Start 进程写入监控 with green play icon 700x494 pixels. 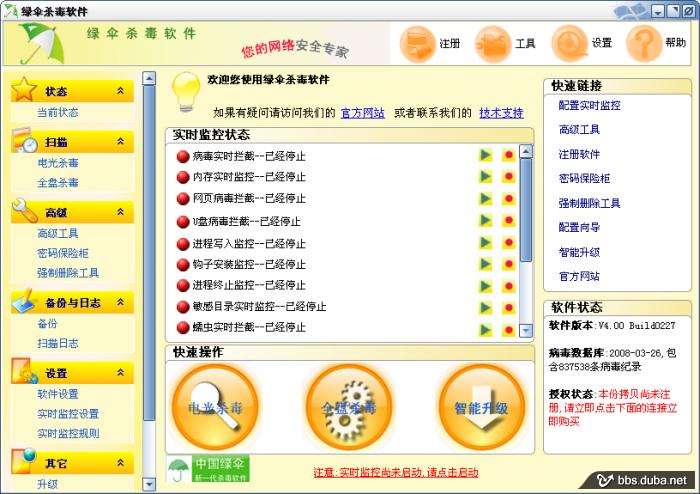[x=485, y=242]
